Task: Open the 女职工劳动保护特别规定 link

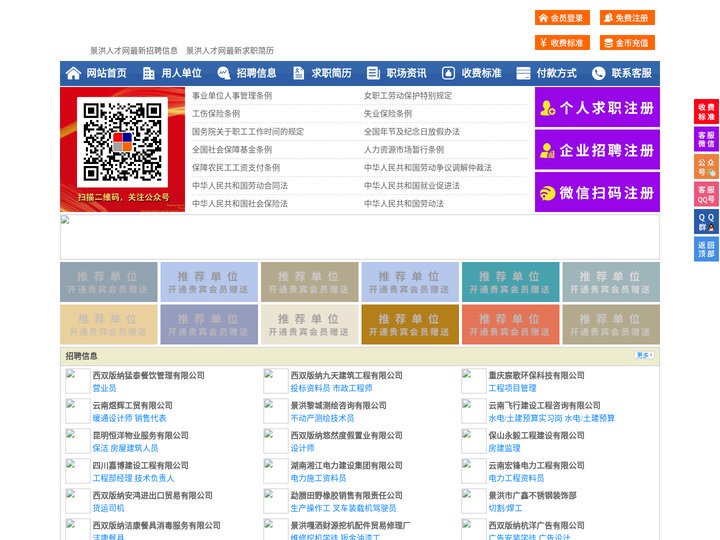Action: coord(408,96)
